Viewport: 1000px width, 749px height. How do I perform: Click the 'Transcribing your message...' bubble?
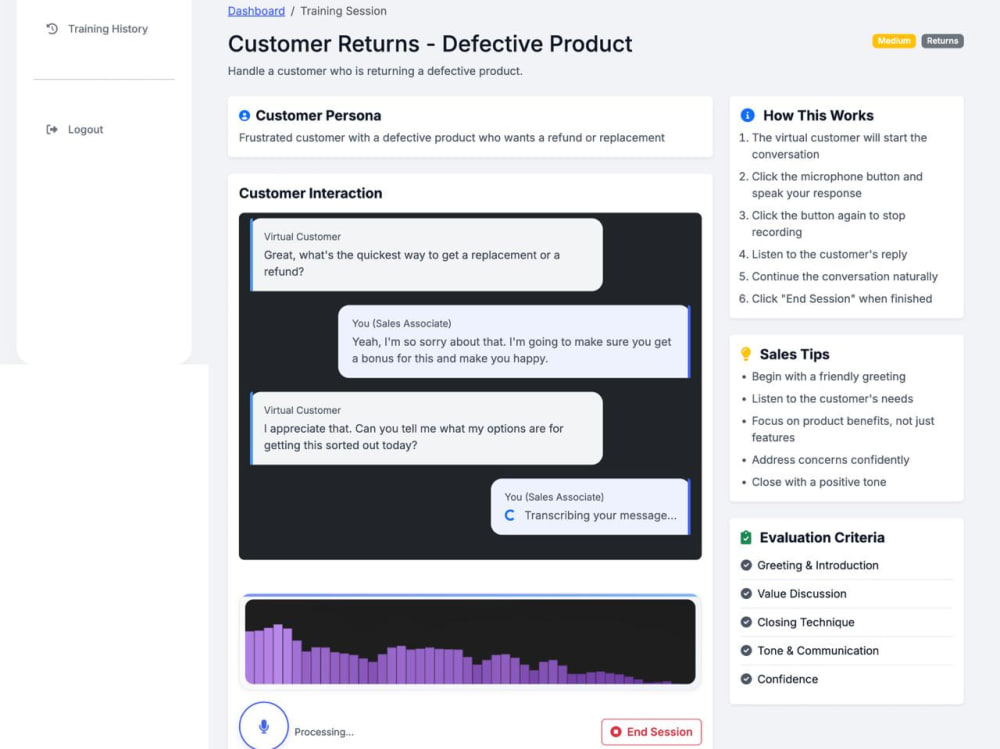click(x=591, y=507)
